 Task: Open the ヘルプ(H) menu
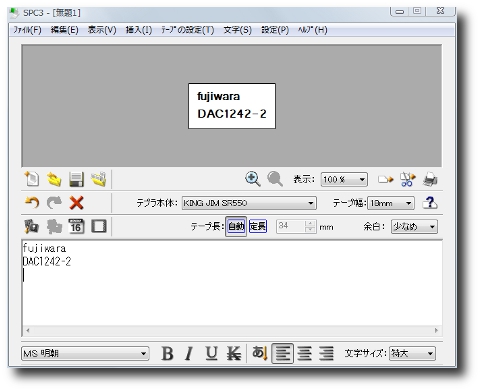click(313, 30)
